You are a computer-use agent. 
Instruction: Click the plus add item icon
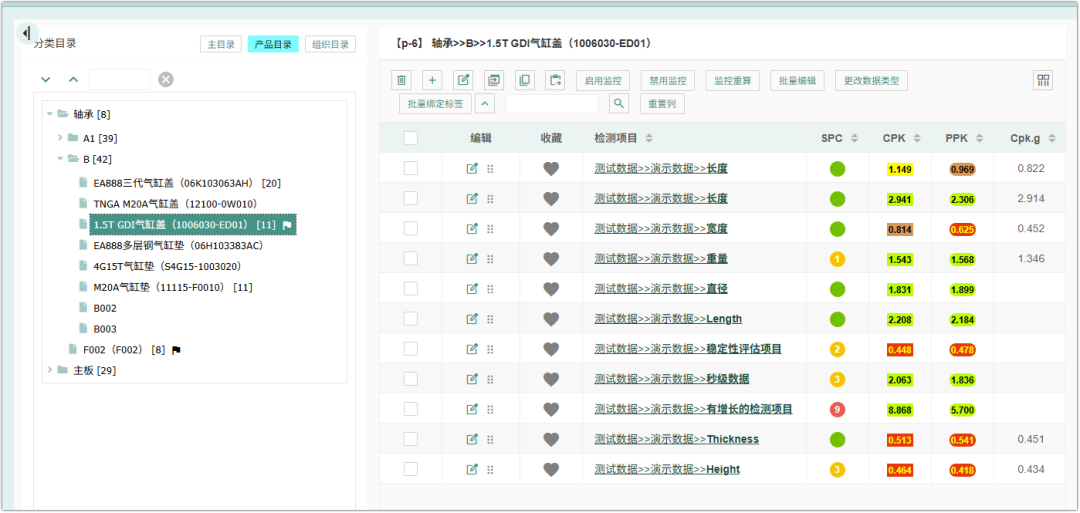[x=432, y=81]
